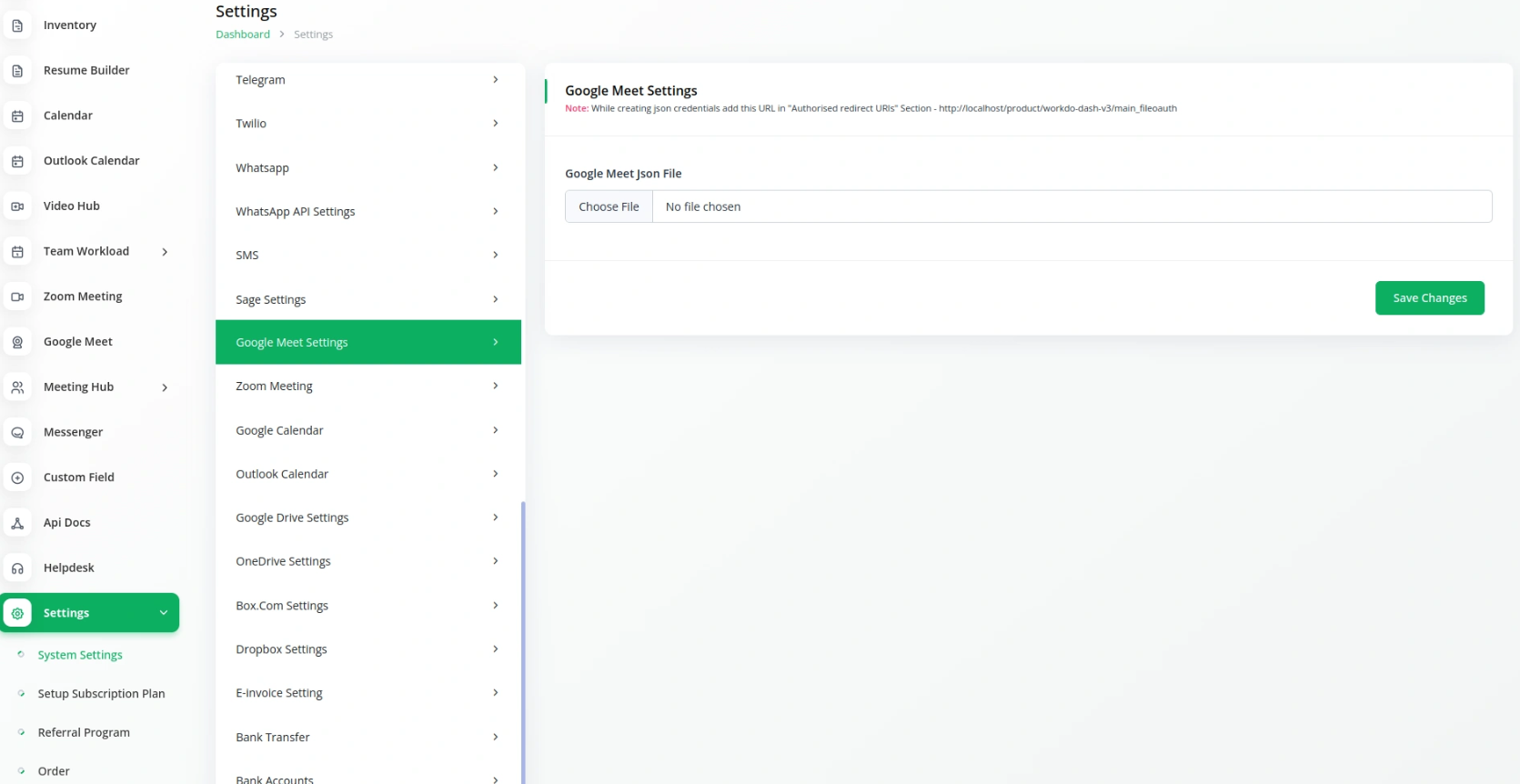Viewport: 1520px width, 784px height.
Task: Open Setup Subscription Plan submenu item
Action: [102, 694]
